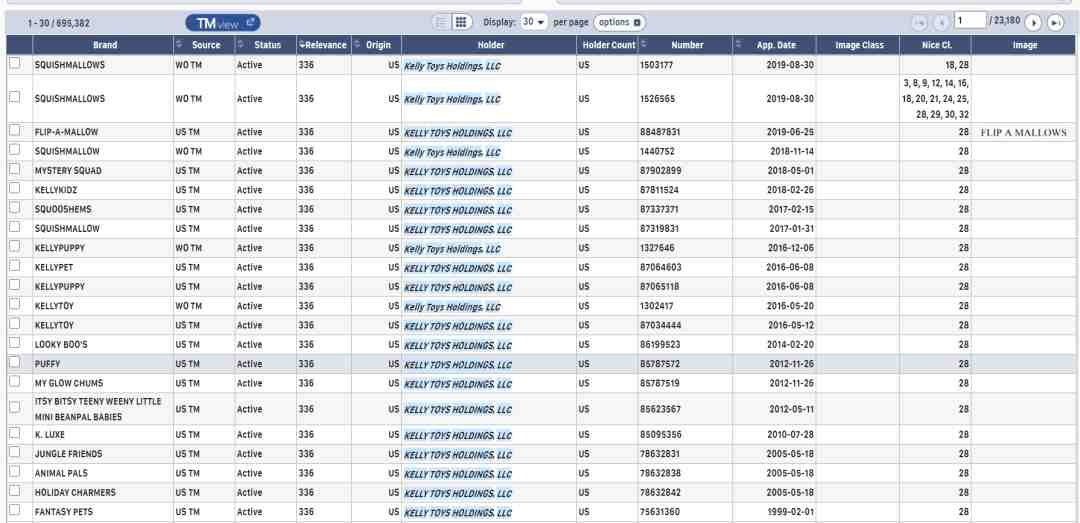Select the FANTASY PETS row checkbox
Image resolution: width=1080 pixels, height=523 pixels.
(x=14, y=511)
